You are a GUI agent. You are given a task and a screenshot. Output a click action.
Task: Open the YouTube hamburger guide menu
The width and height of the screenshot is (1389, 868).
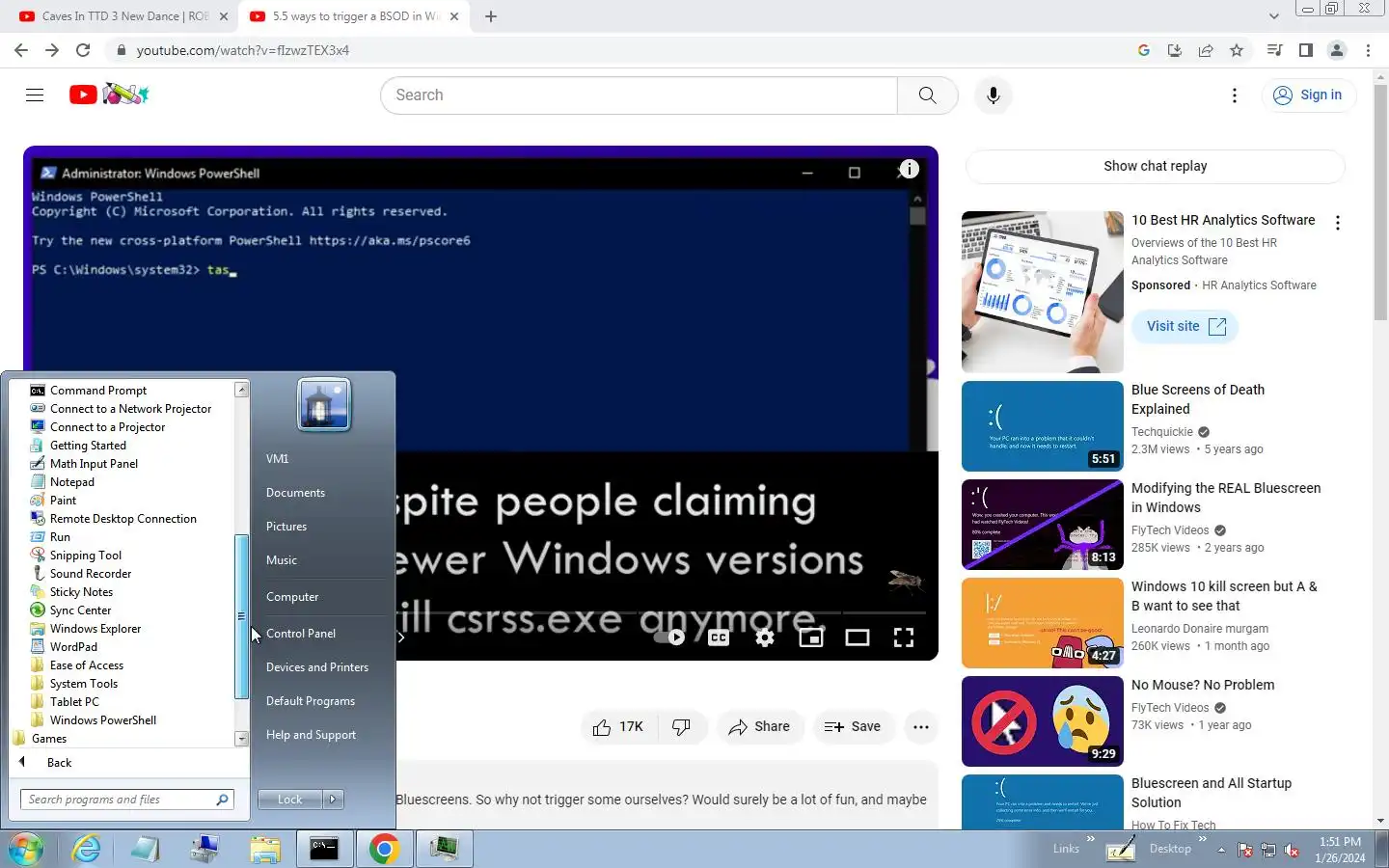[35, 95]
